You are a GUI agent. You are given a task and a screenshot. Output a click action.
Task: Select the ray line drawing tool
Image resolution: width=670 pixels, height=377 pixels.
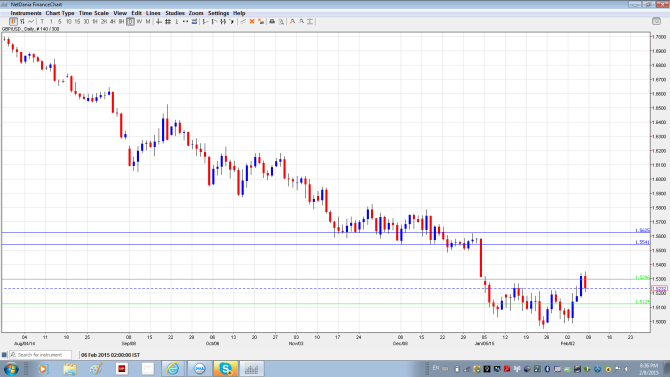214,21
